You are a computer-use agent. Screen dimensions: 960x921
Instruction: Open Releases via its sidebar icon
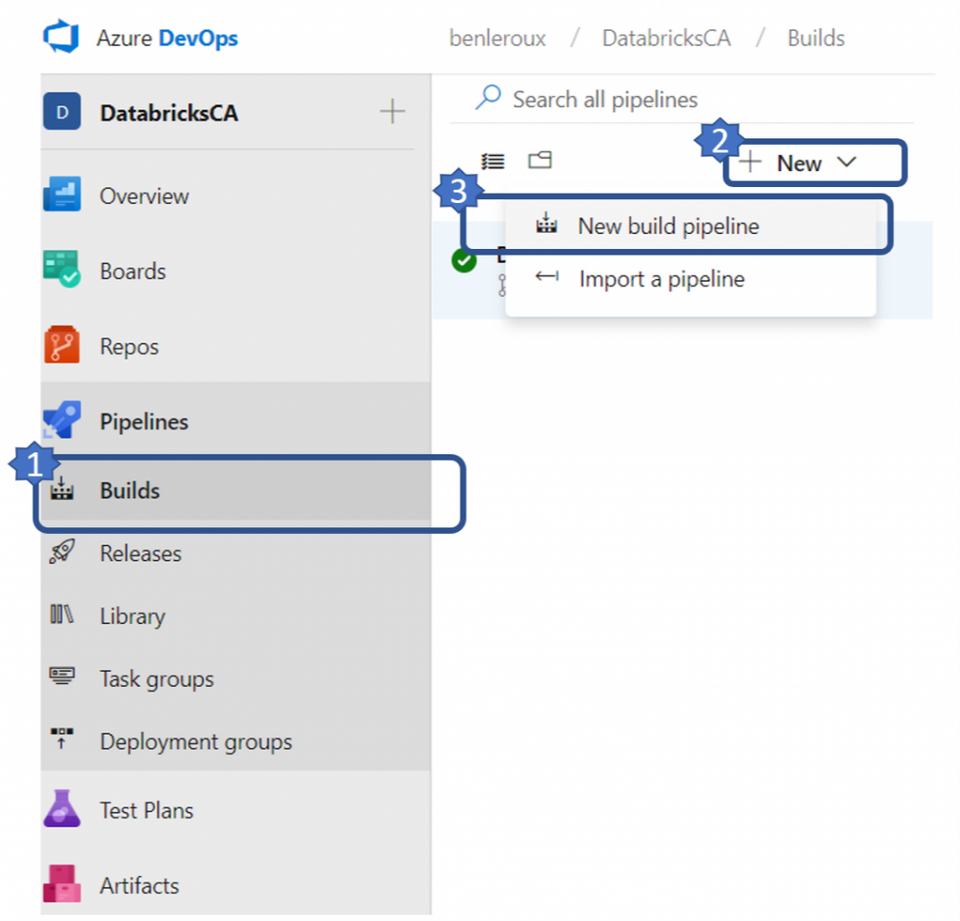(x=64, y=553)
